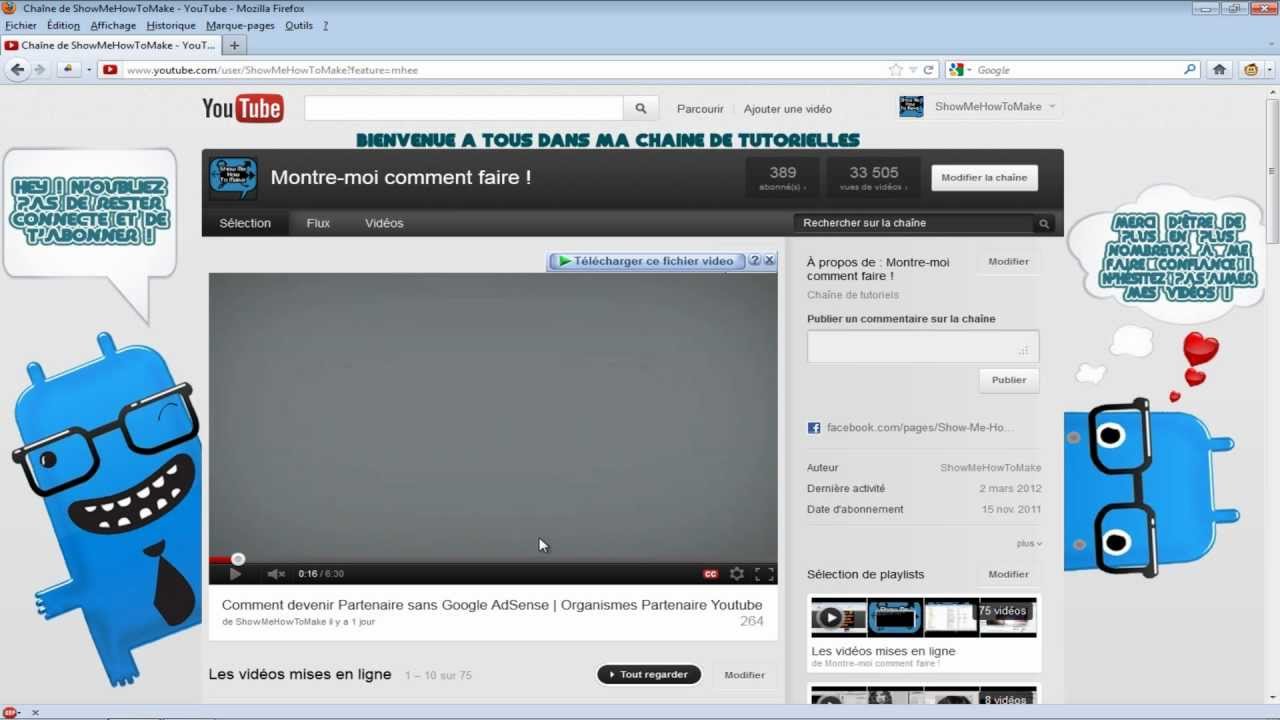The image size is (1280, 720).
Task: Click the YouTube search magnifier button
Action: pyautogui.click(x=641, y=108)
